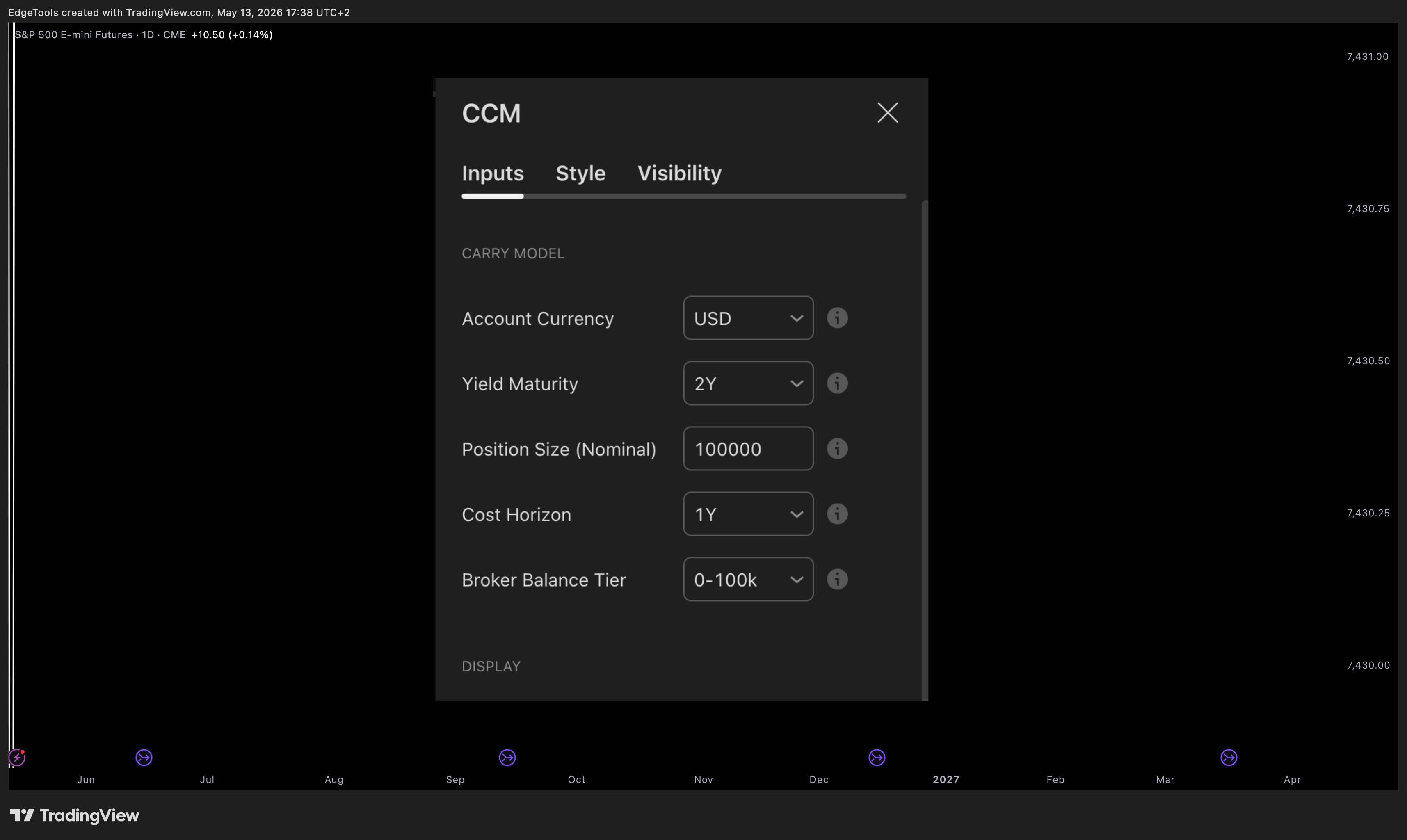Click the contract rollover marker after Dec
1407x840 pixels.
pos(877,758)
